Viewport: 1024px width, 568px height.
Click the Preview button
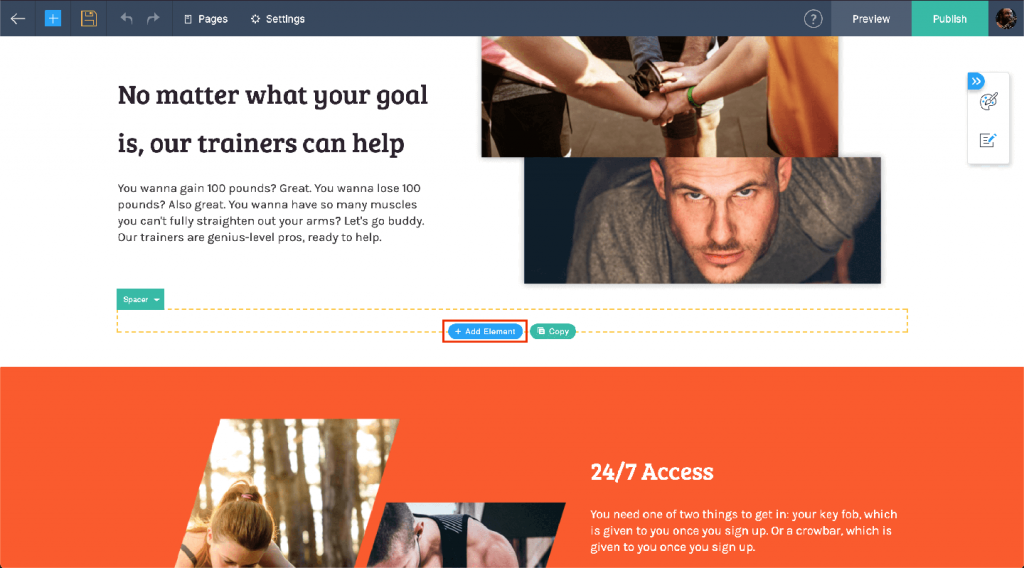click(x=871, y=18)
